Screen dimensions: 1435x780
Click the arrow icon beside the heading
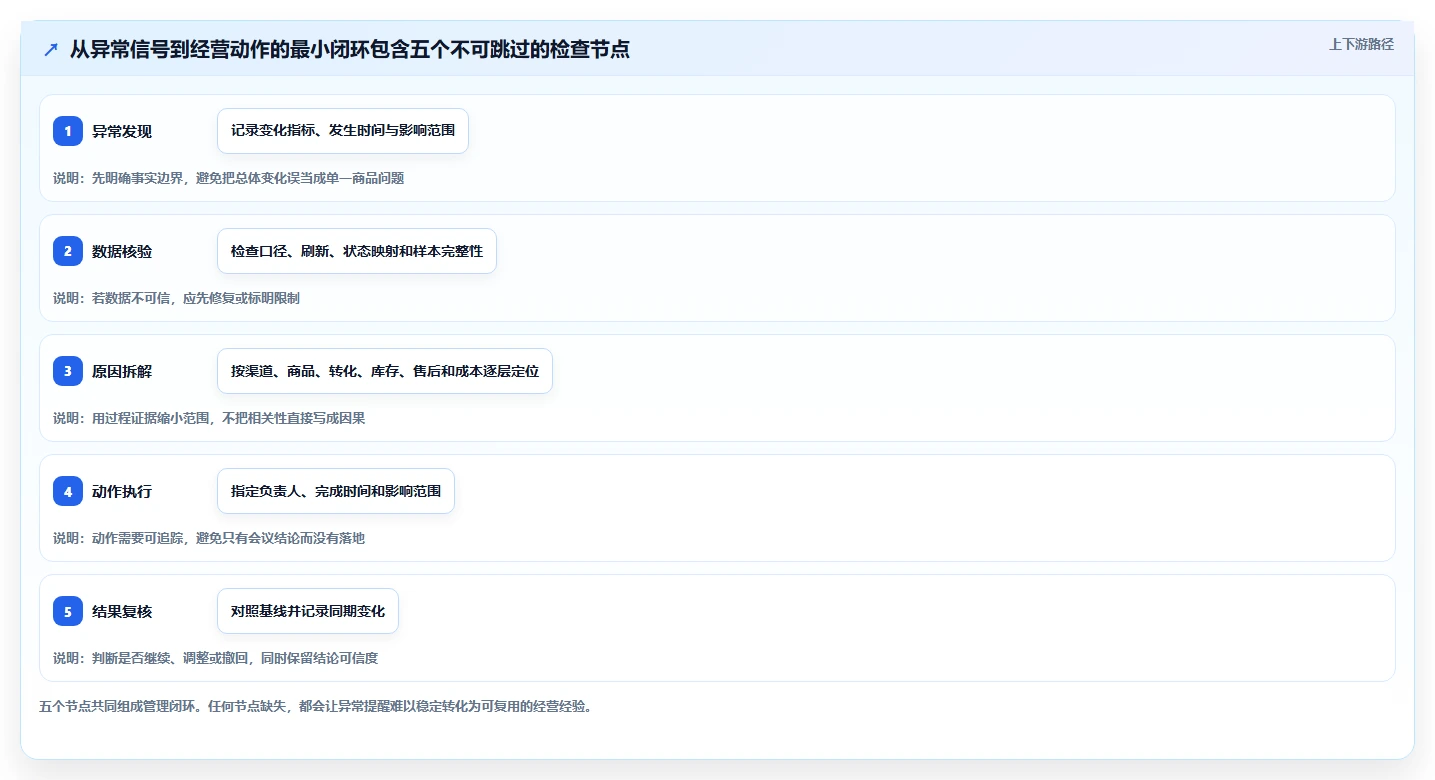pyautogui.click(x=51, y=49)
